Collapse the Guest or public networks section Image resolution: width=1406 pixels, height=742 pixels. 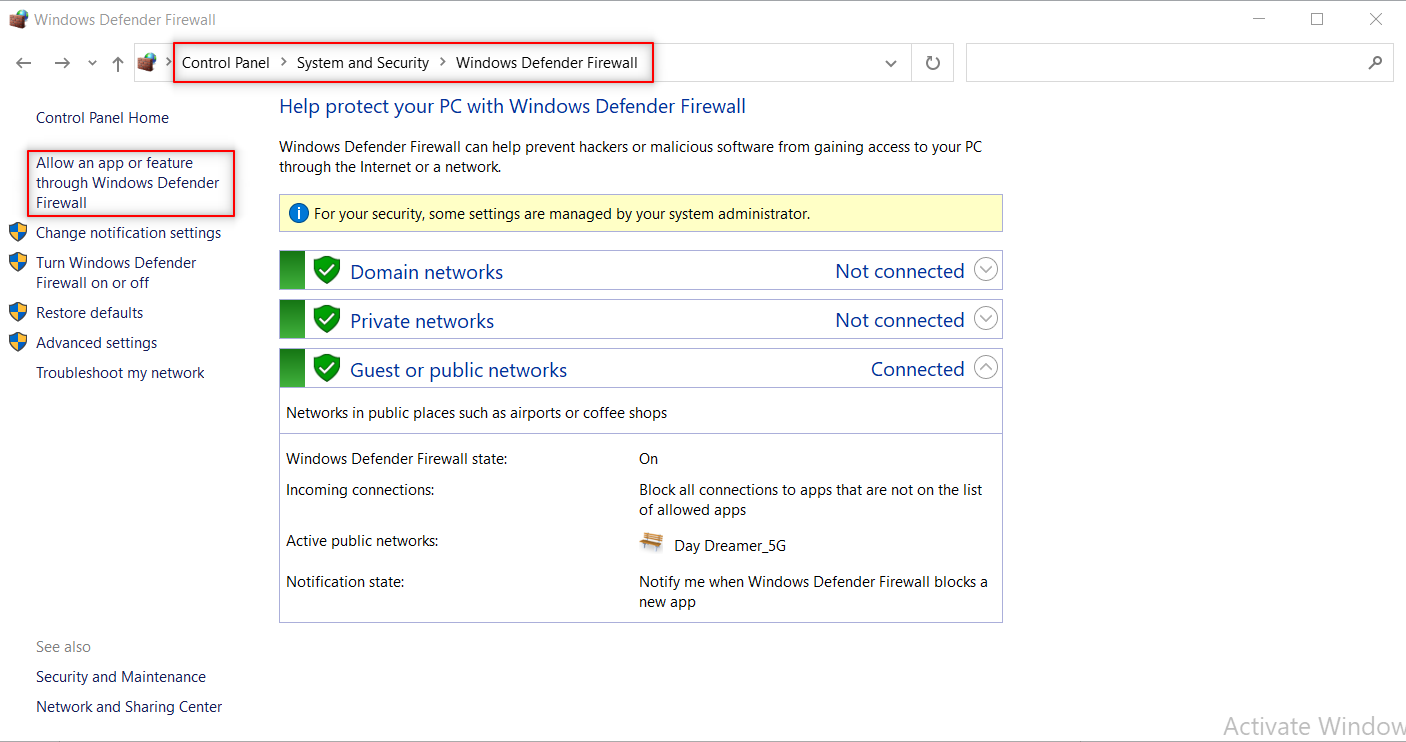coord(986,368)
